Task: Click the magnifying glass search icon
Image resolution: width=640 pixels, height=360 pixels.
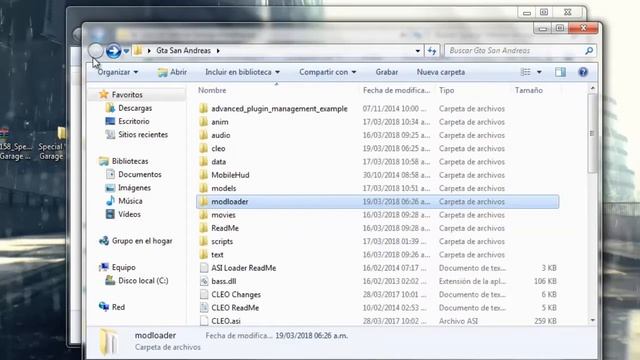Action: (x=589, y=51)
